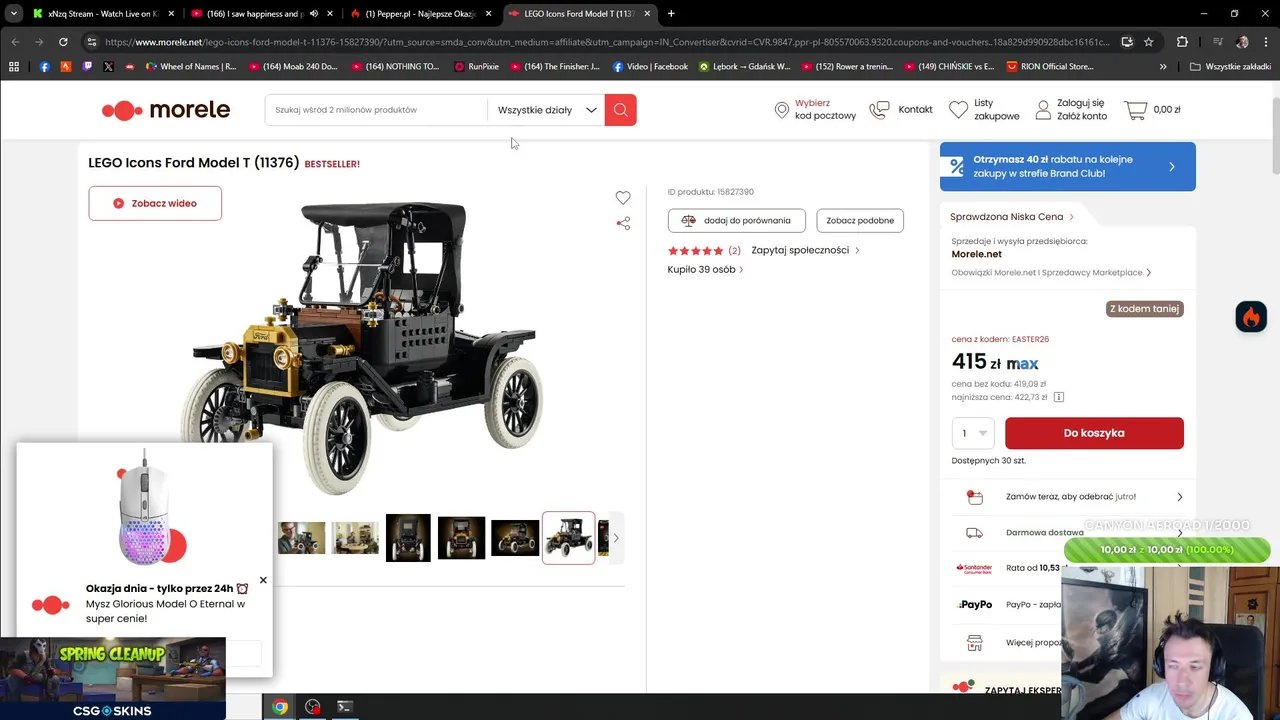Click the Zobacz wideo button

[155, 203]
